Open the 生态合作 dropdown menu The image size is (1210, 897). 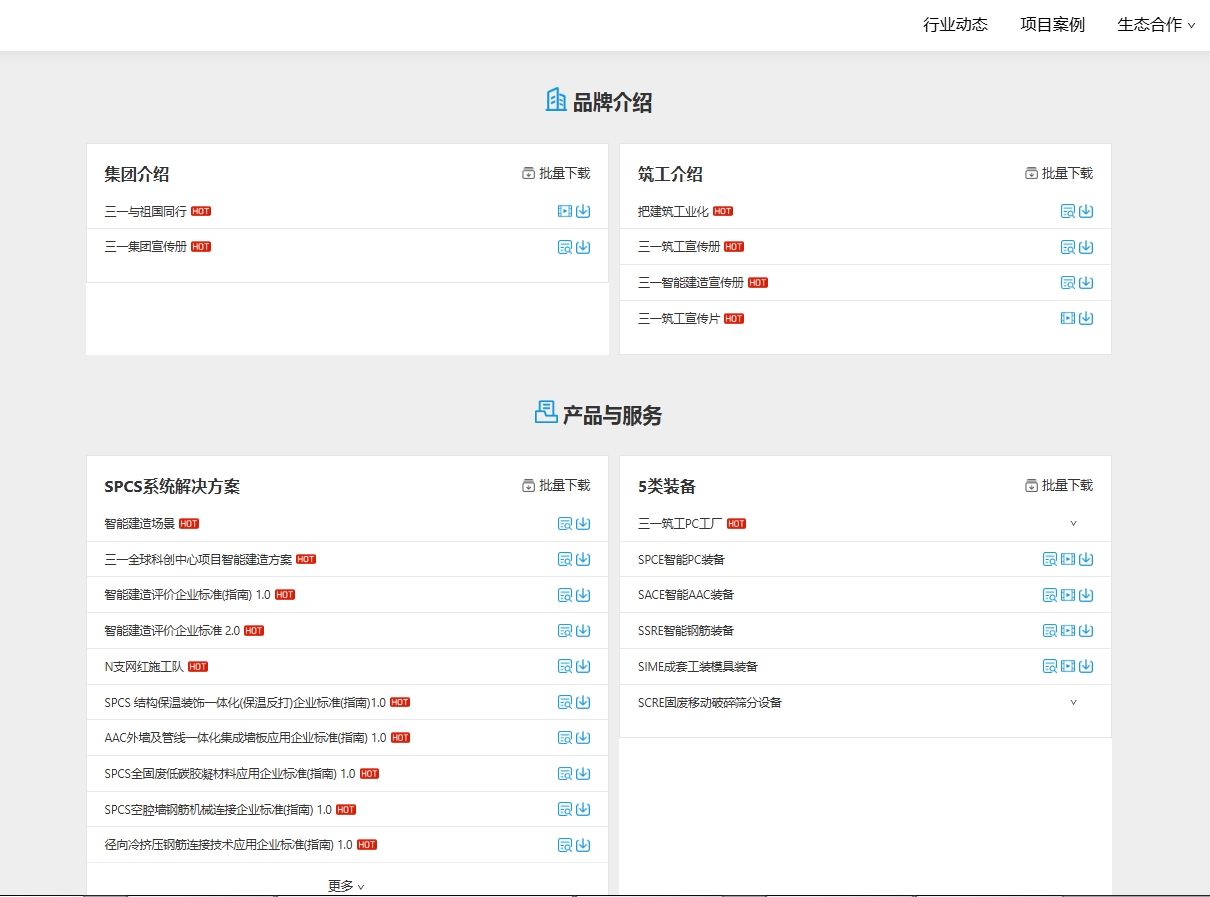point(1155,25)
